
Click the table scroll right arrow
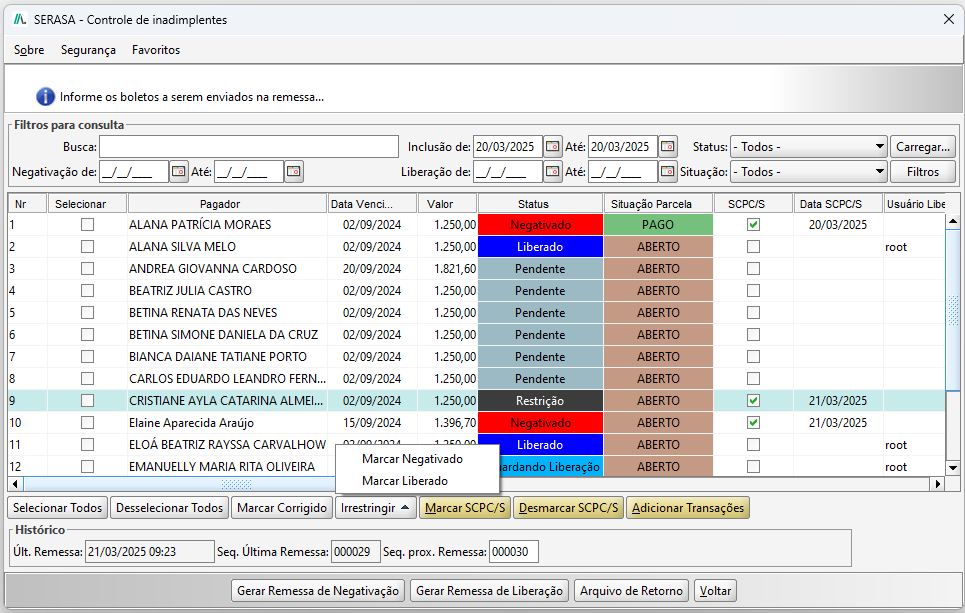(937, 484)
